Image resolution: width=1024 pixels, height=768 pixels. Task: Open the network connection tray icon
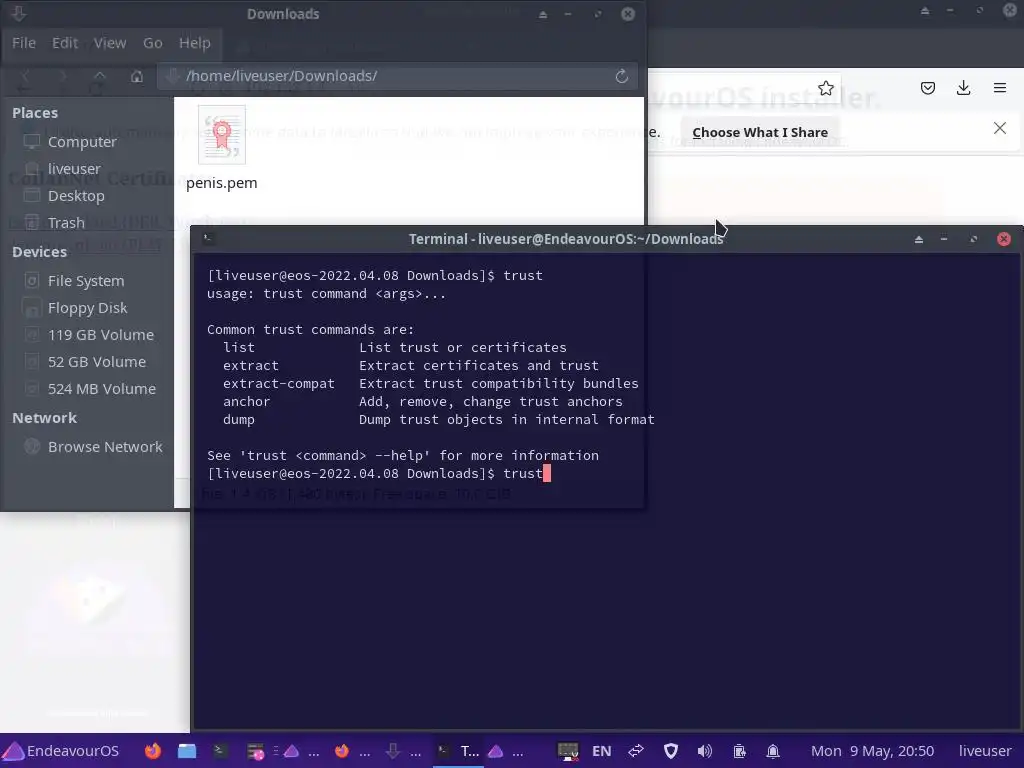636,752
